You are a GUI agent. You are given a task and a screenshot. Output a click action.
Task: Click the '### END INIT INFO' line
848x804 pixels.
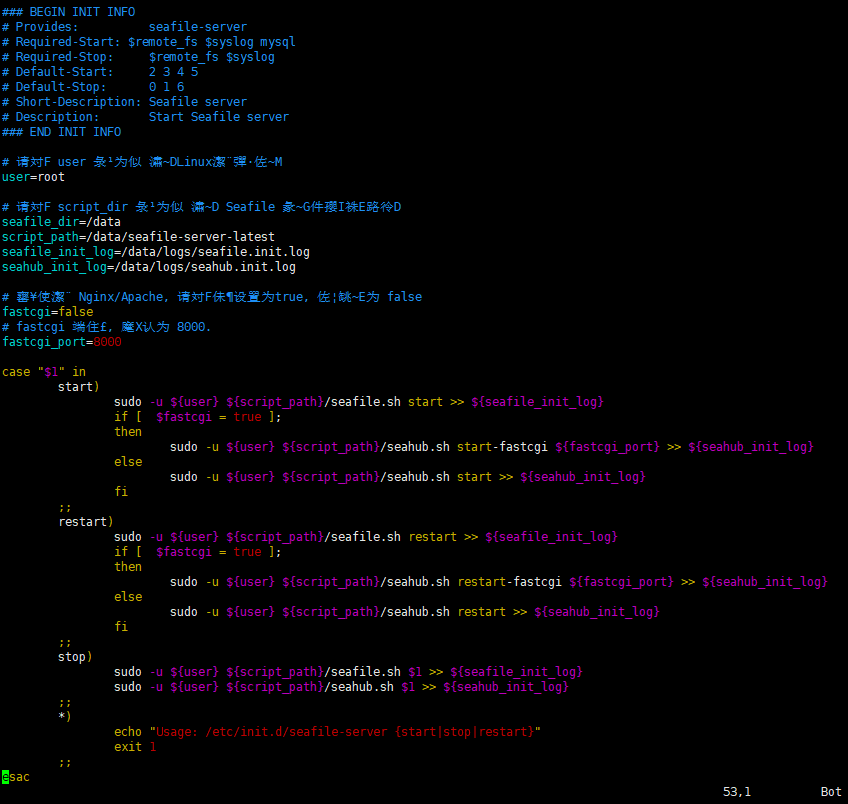(62, 132)
